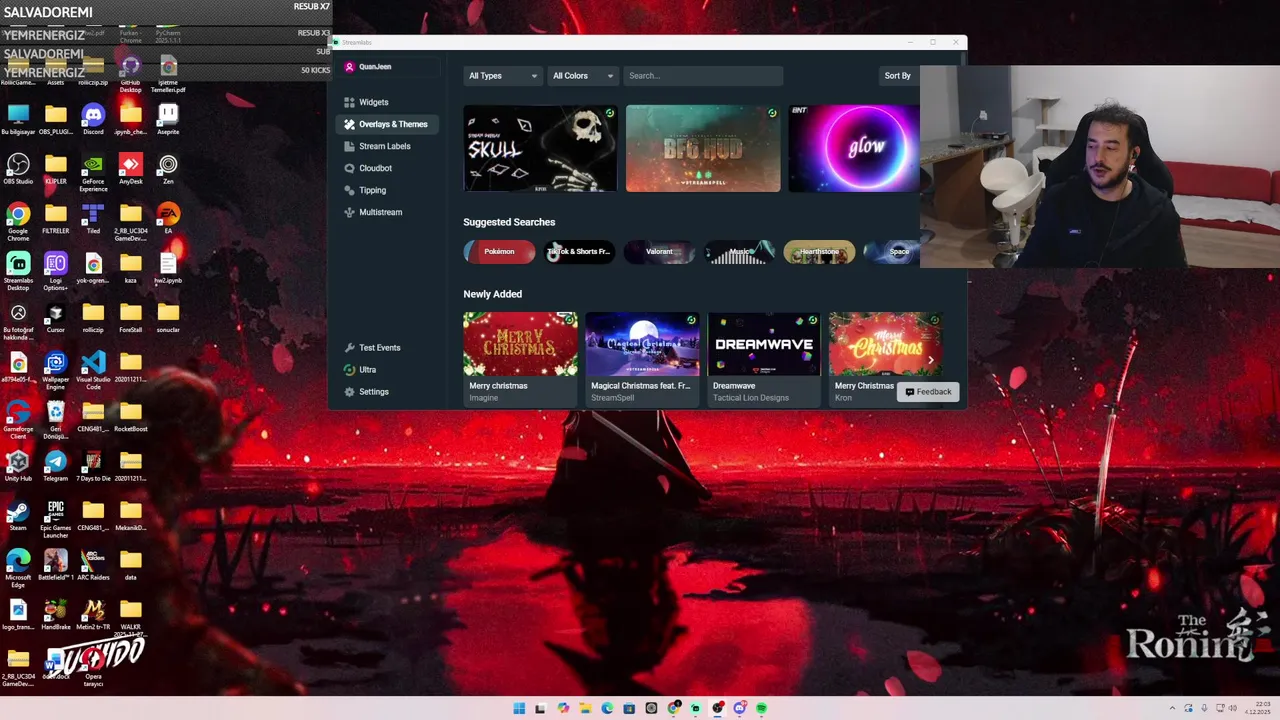Image resolution: width=1280 pixels, height=720 pixels.
Task: Open Discord desktop shortcut
Action: [x=93, y=120]
